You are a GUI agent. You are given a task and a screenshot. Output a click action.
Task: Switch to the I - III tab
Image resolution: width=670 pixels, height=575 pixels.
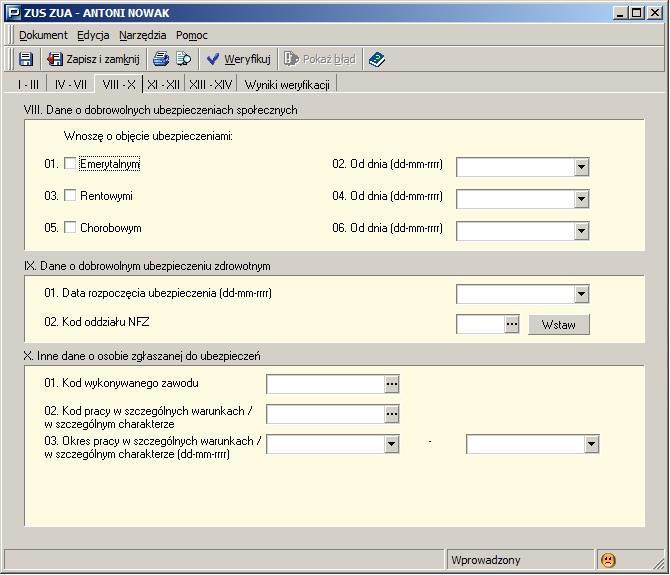28,85
